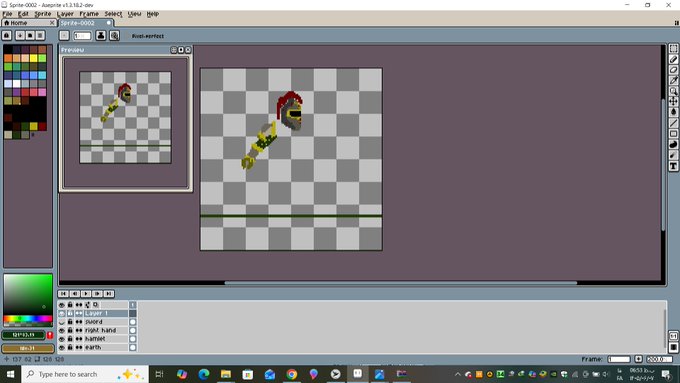Select the Paint Bucket tool

click(x=673, y=112)
